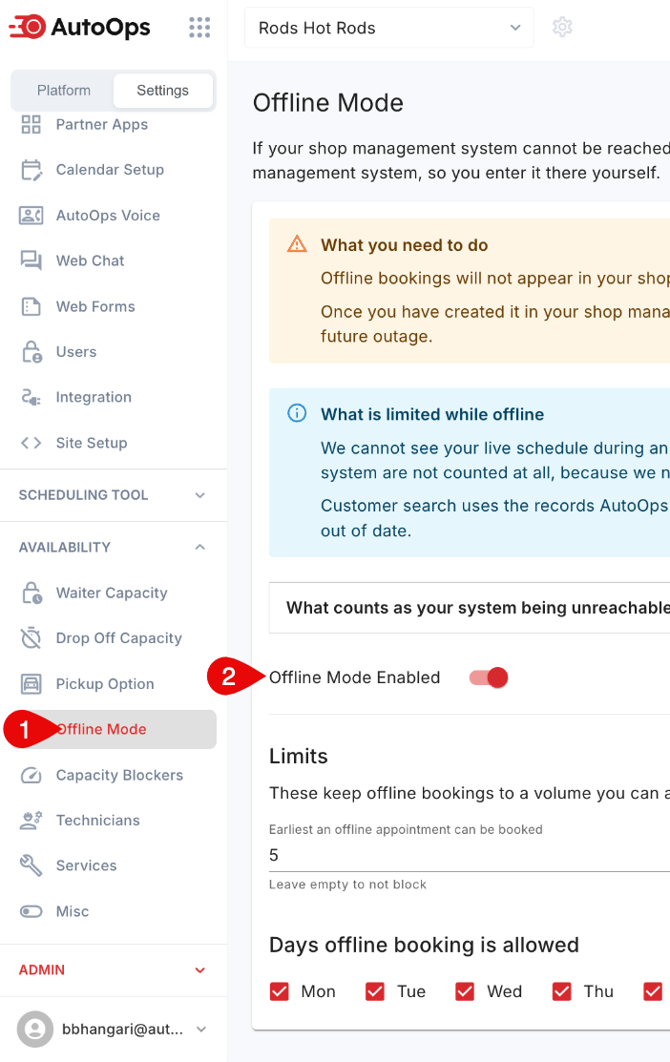Screen dimensions: 670x1062
Task: Expand the Scheduling Tool section
Action: click(113, 495)
